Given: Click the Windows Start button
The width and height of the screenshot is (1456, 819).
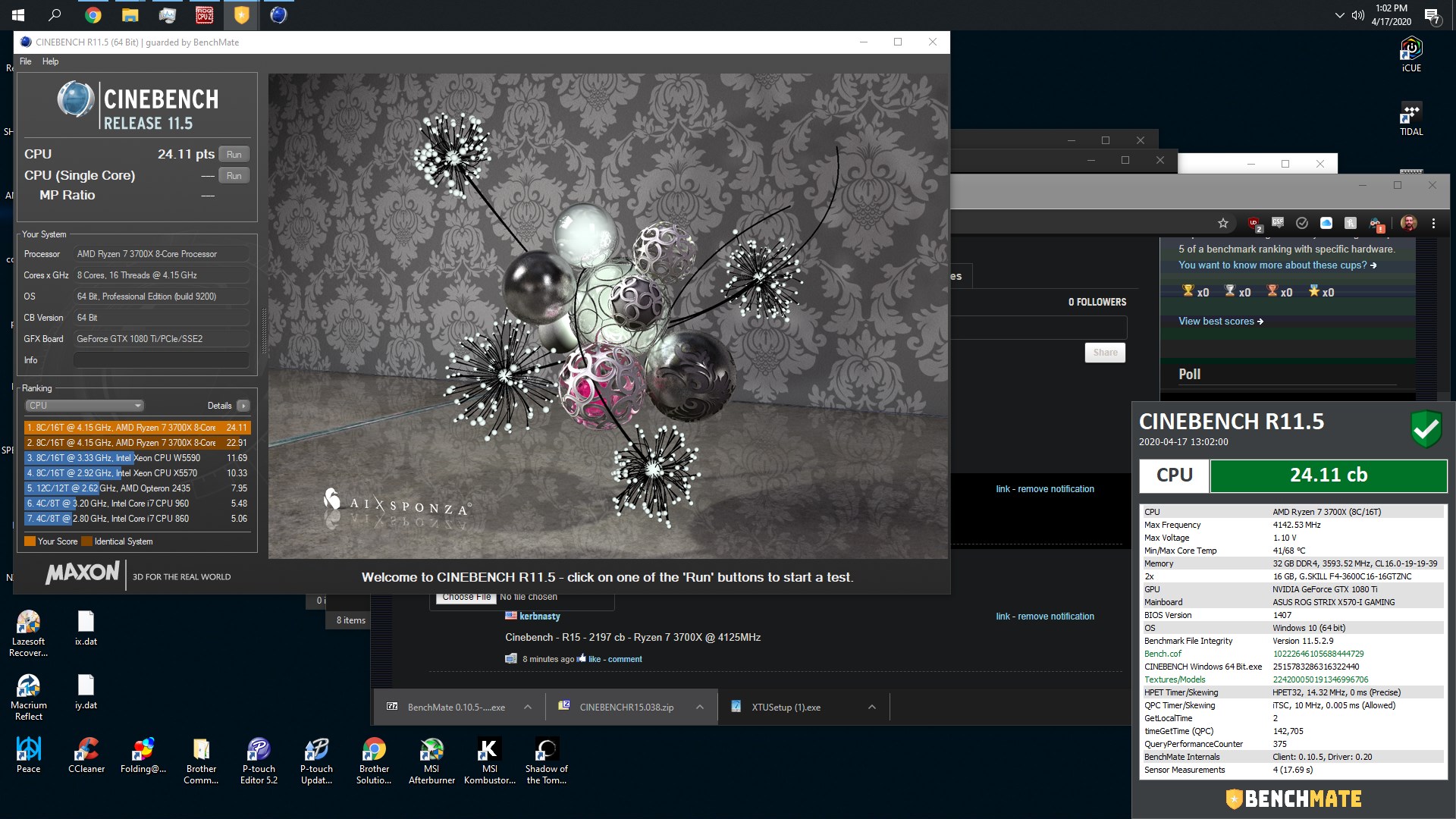Looking at the screenshot, I should [18, 15].
